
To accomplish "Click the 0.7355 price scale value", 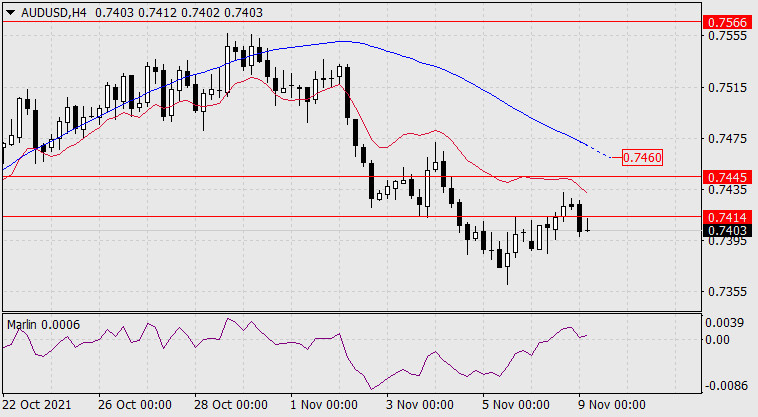I will [727, 292].
